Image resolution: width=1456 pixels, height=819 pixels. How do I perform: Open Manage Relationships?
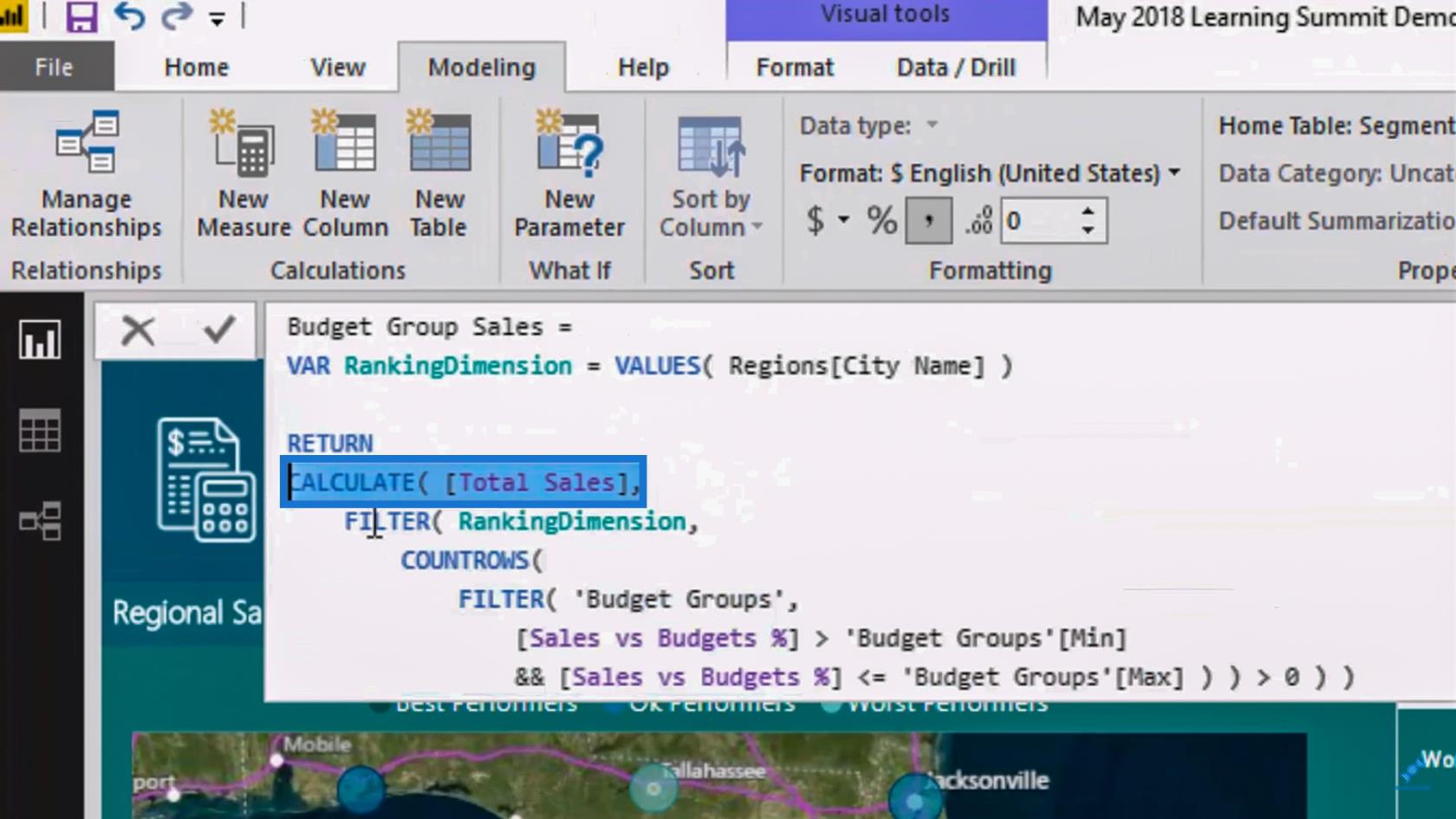click(86, 176)
